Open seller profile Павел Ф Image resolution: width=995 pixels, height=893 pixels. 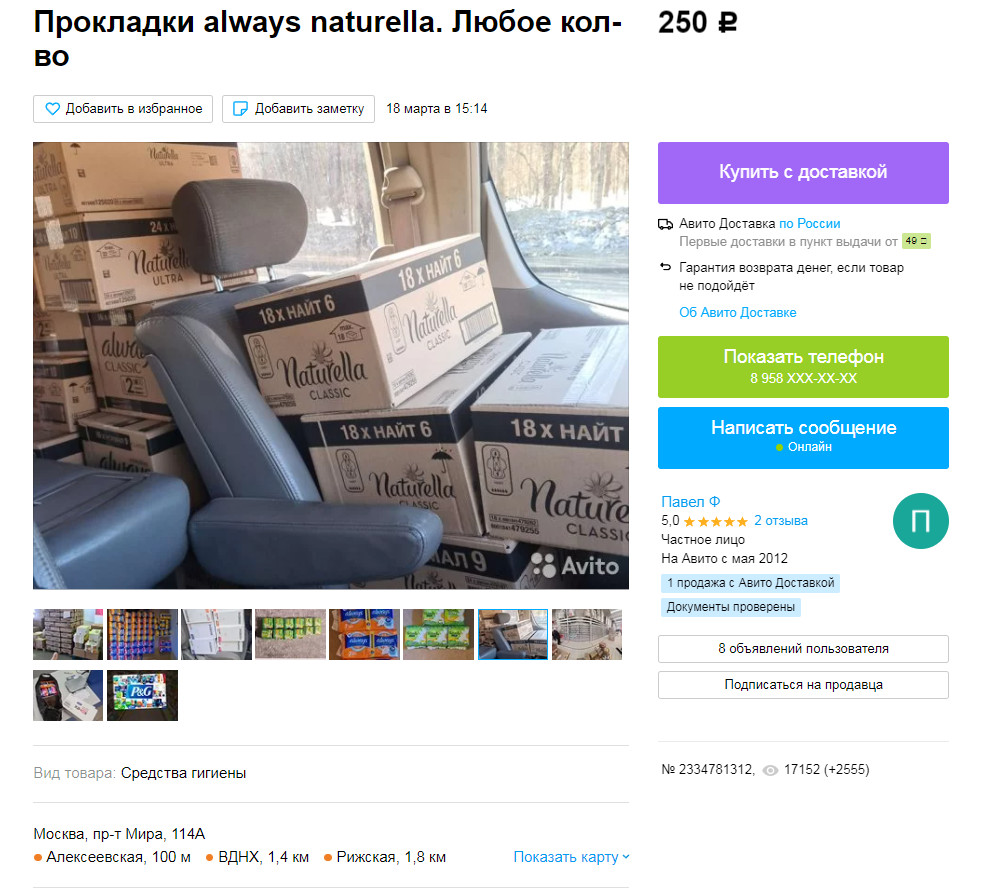[690, 501]
